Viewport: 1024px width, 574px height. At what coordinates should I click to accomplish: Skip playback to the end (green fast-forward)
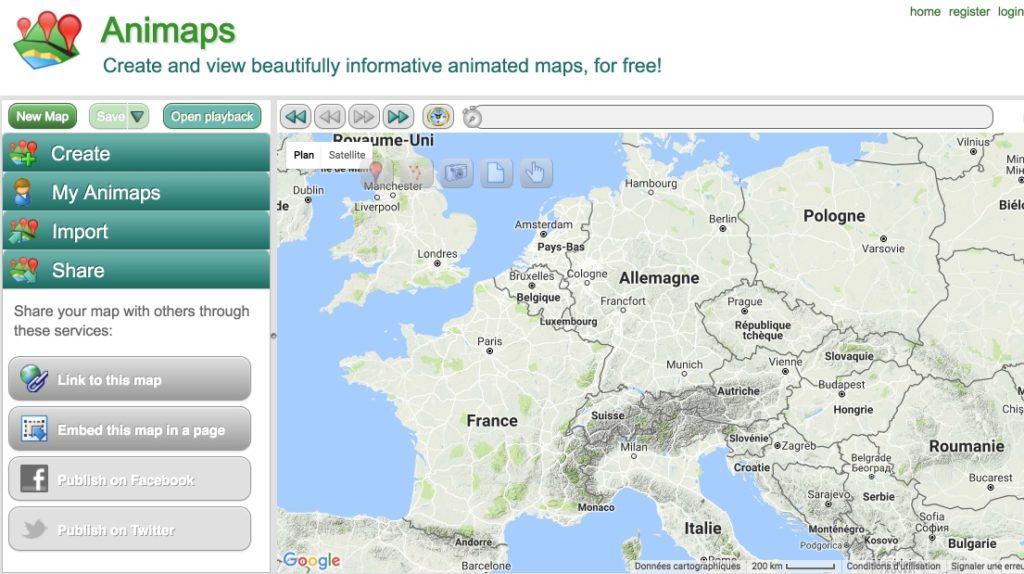pos(398,117)
